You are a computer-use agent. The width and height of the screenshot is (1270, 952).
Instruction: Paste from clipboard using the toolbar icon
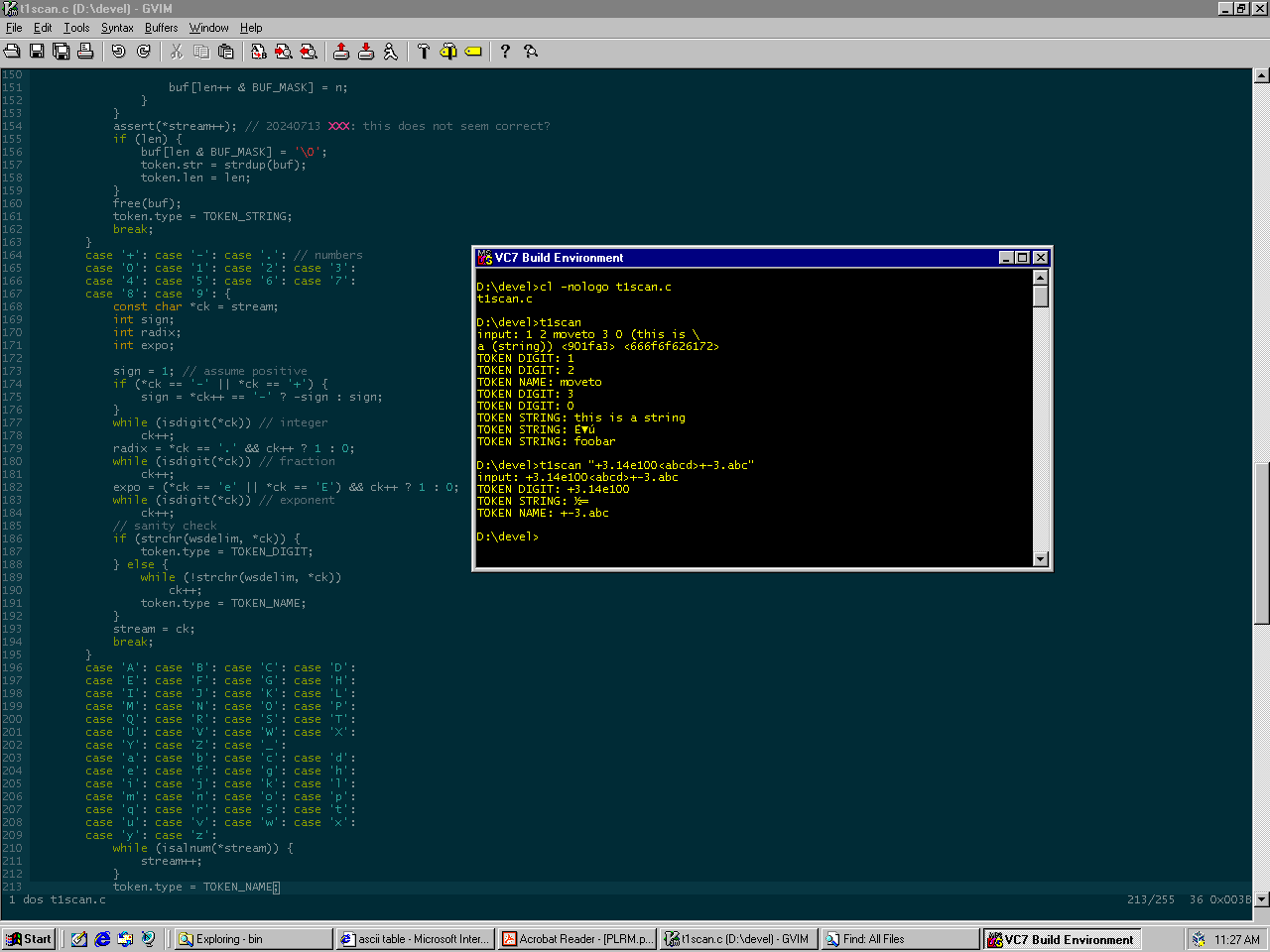(x=226, y=51)
